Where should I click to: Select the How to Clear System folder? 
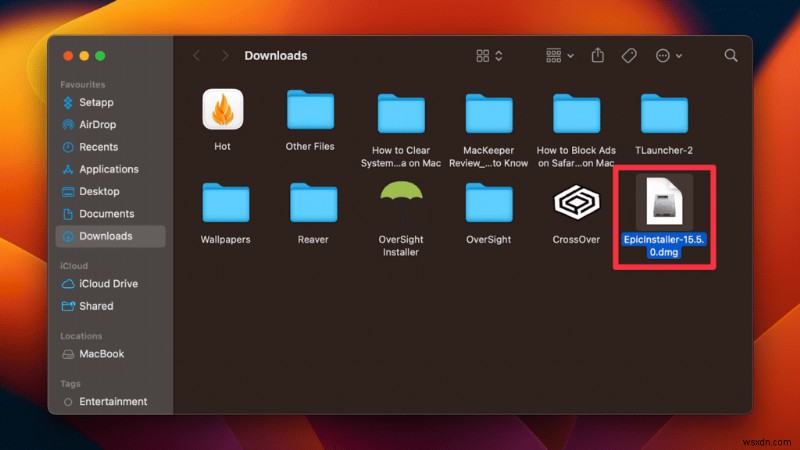click(401, 113)
